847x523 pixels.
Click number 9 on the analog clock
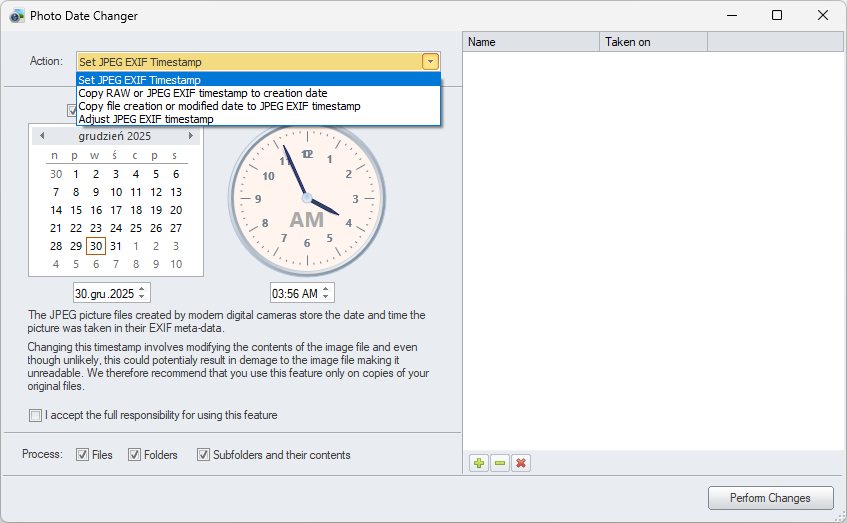pyautogui.click(x=258, y=199)
